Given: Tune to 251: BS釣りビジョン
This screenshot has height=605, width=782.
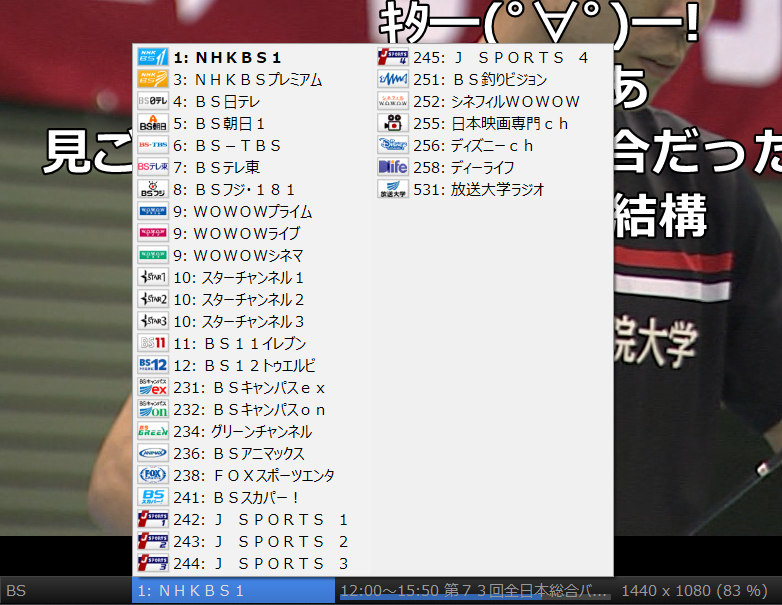Looking at the screenshot, I should point(493,79).
